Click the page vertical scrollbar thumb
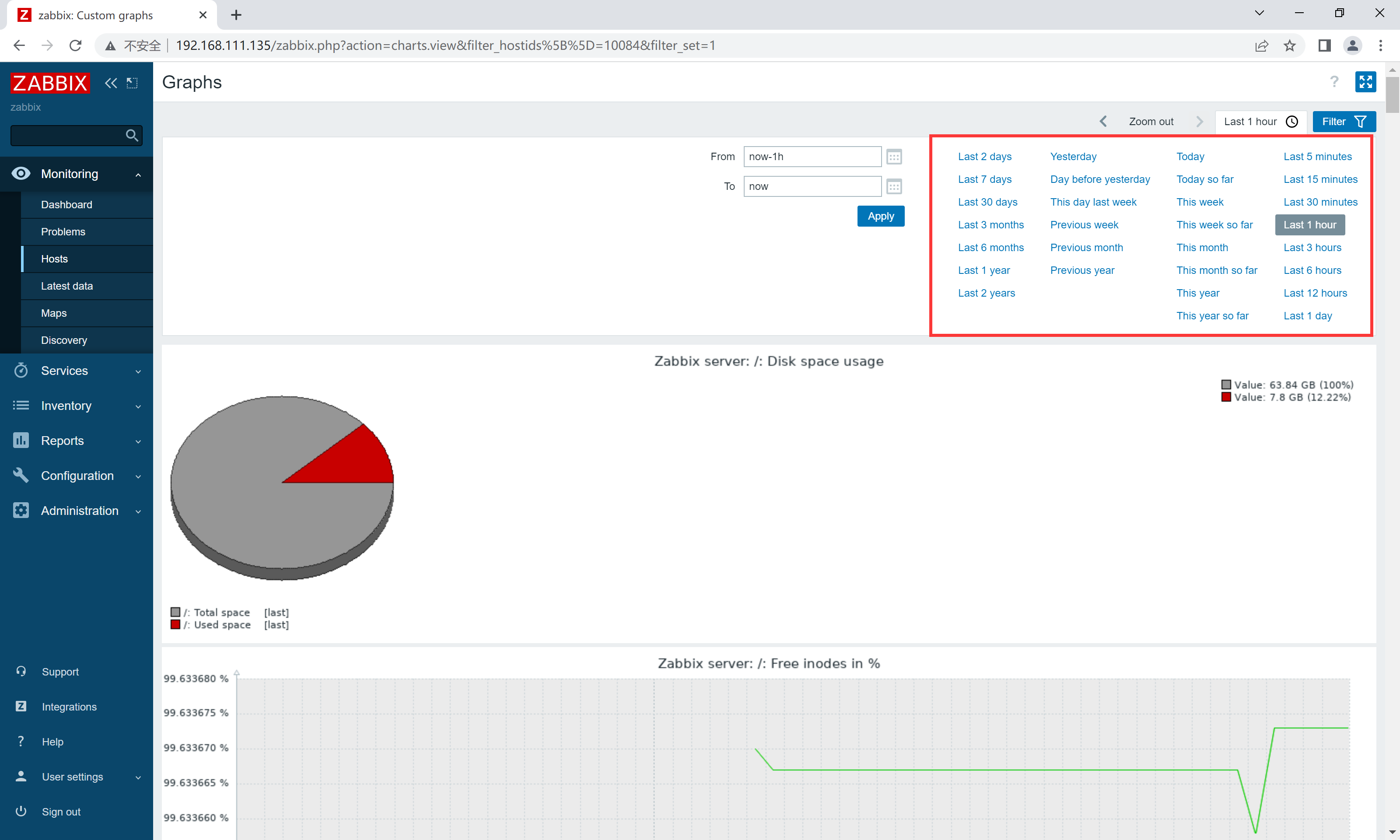This screenshot has width=1400, height=840. coord(1392,94)
